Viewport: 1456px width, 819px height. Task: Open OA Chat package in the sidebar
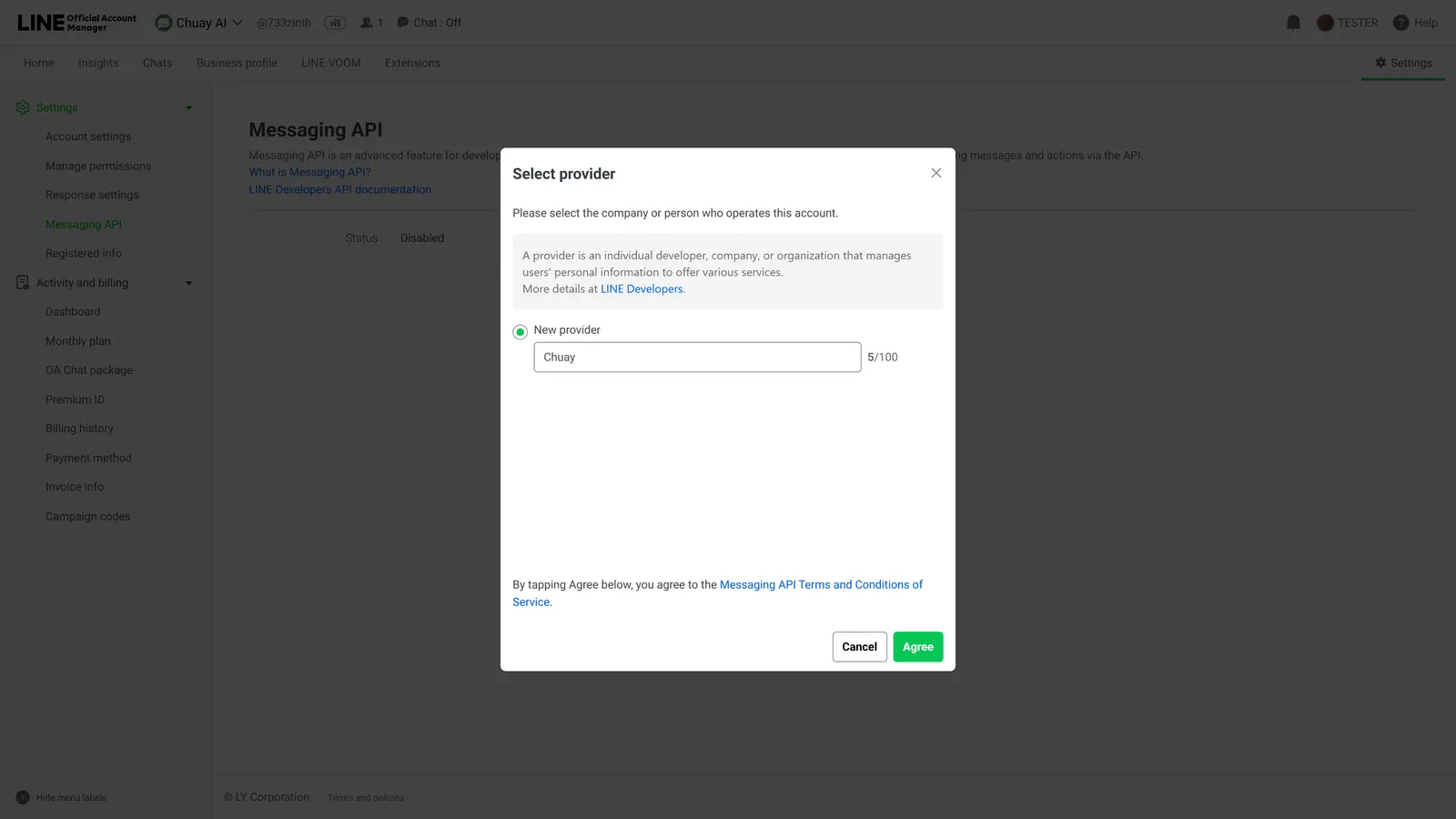tap(89, 370)
